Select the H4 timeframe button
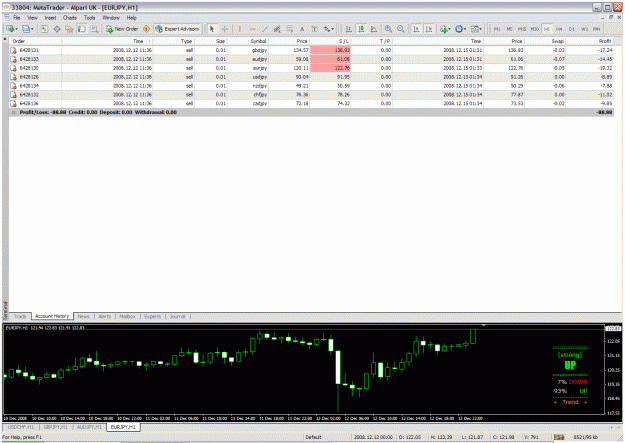Image resolution: width=625 pixels, height=443 pixels. (x=559, y=29)
